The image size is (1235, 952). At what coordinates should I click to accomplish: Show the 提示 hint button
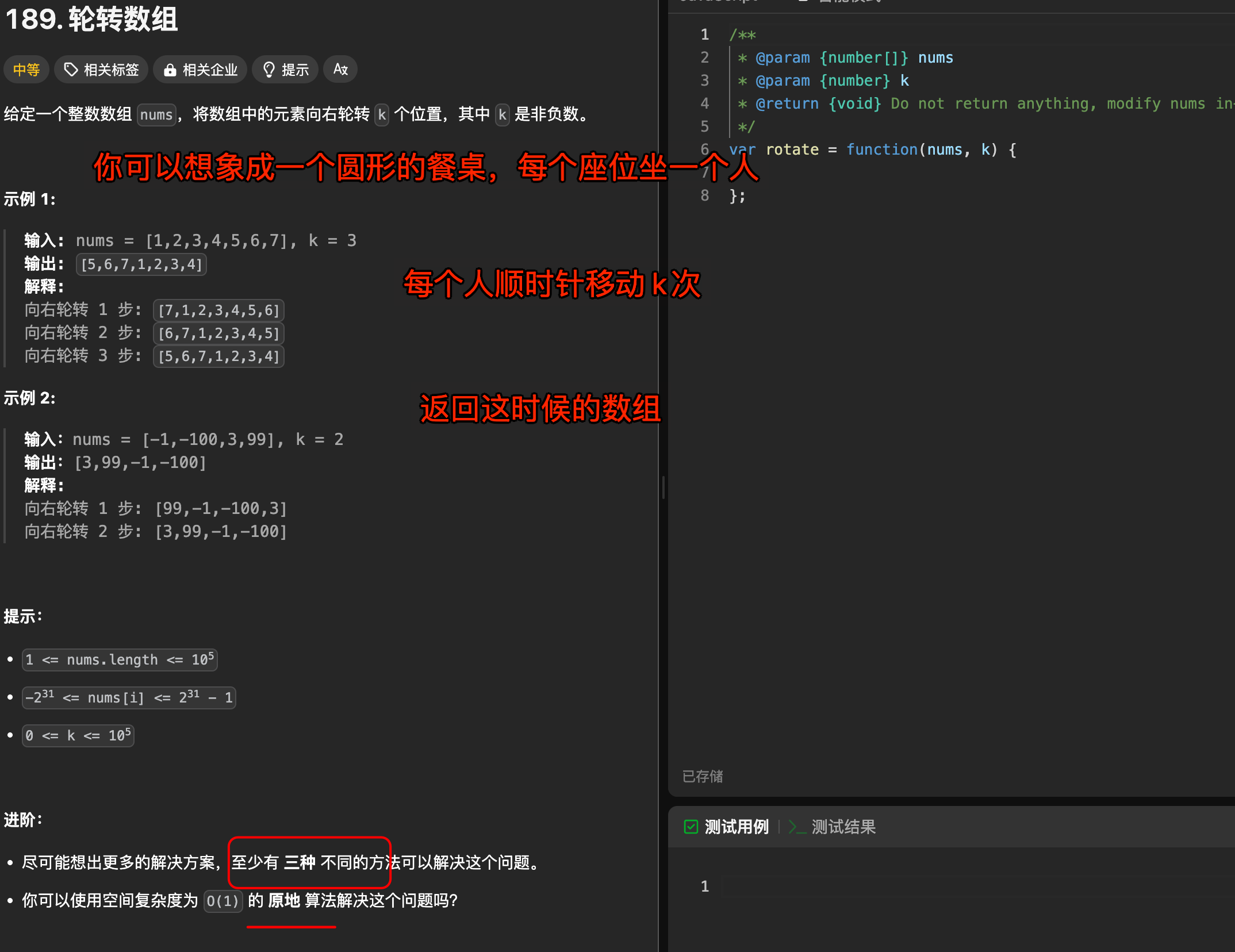tap(285, 70)
